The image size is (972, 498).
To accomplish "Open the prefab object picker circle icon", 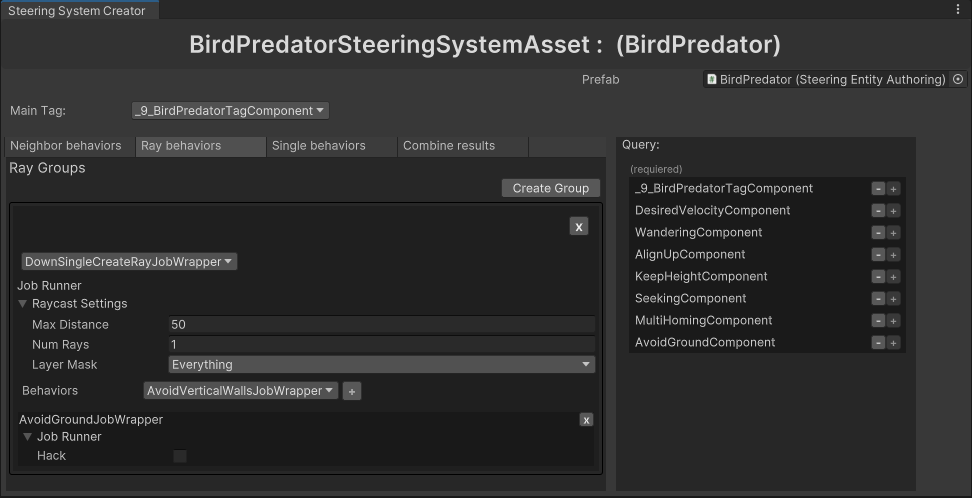I will (957, 80).
